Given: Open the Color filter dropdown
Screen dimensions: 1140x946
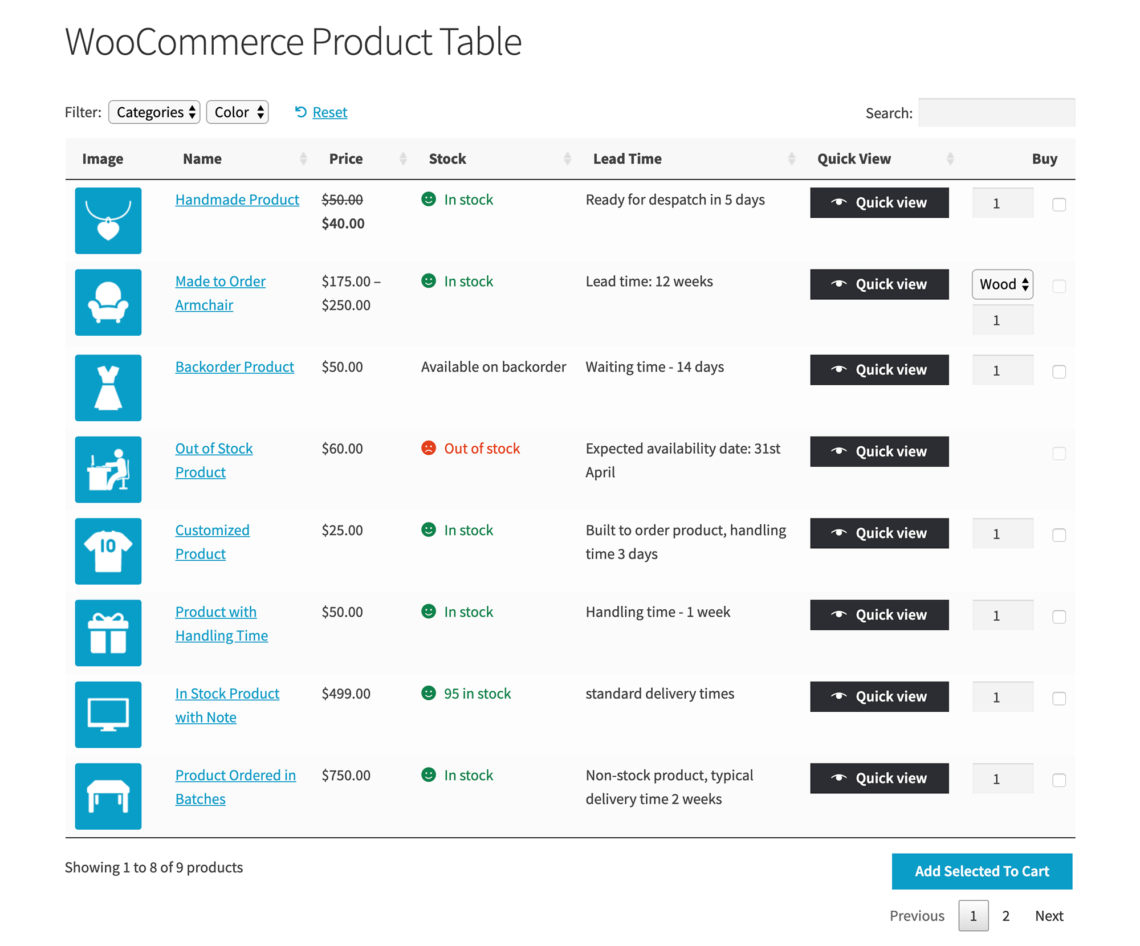Looking at the screenshot, I should tap(237, 112).
